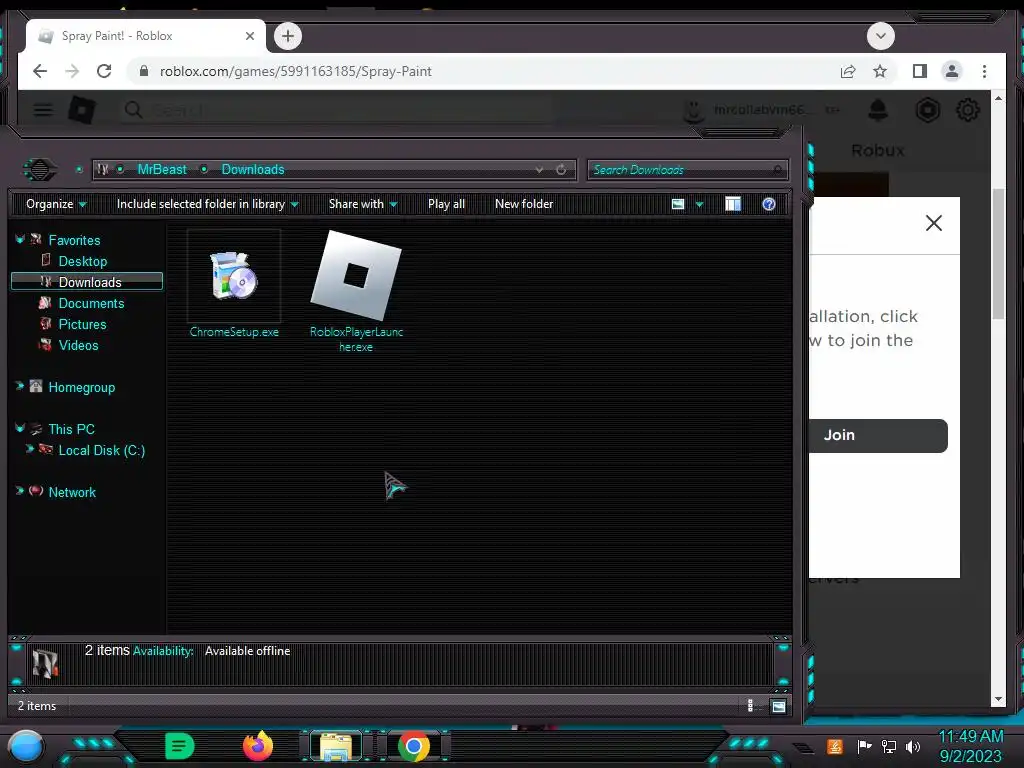Screen dimensions: 1024x768
Task: Open the view options dropdown arrow
Action: tap(699, 204)
